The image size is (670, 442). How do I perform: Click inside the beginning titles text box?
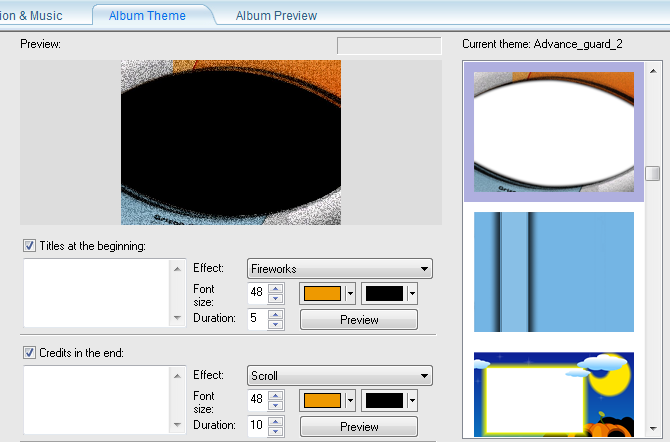[x=97, y=293]
